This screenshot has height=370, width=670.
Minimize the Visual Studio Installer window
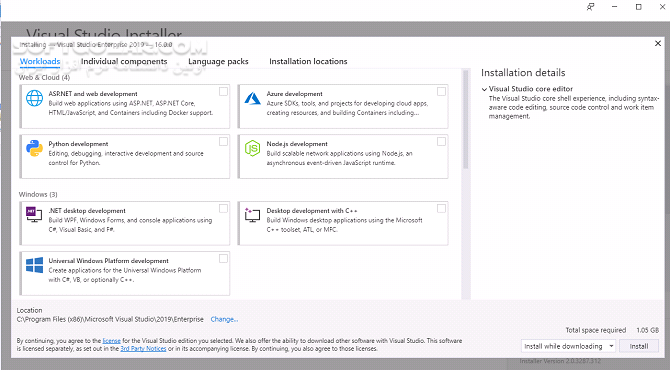click(614, 7)
